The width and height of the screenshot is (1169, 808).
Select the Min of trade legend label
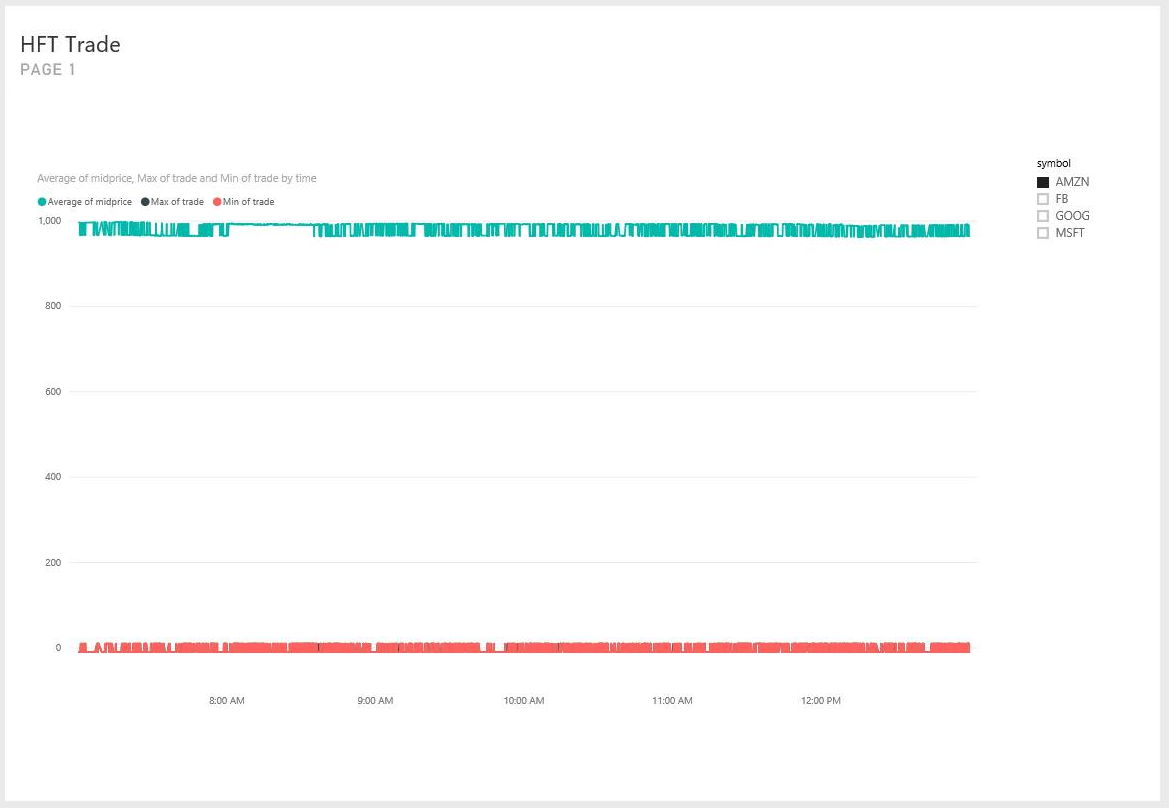(x=247, y=201)
